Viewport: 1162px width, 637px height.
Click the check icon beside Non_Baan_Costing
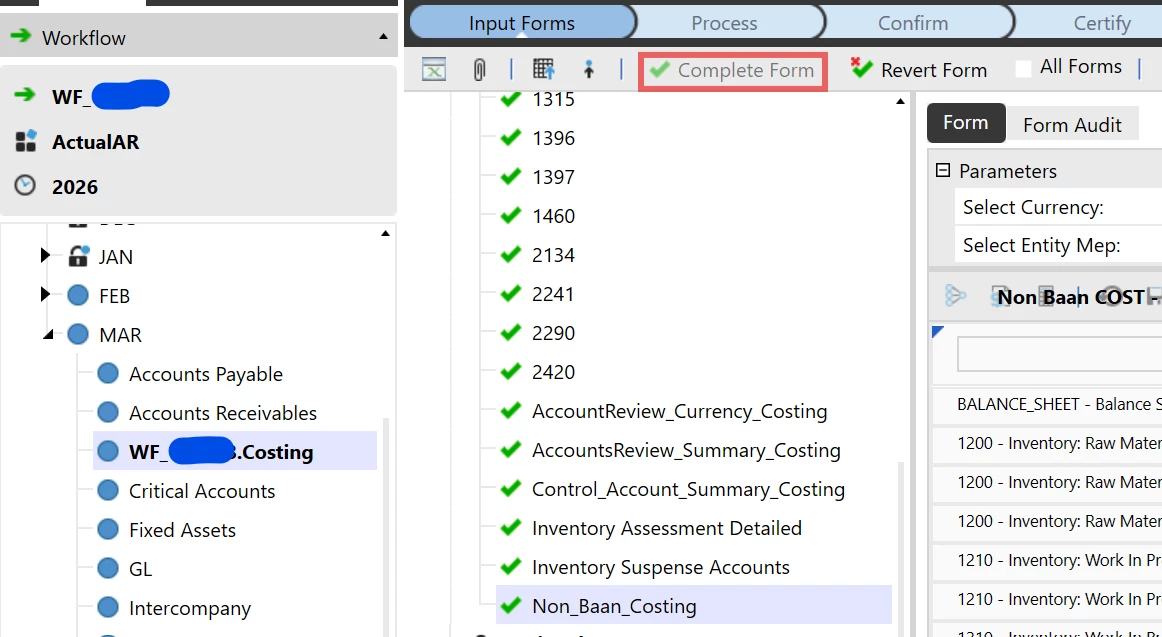511,606
